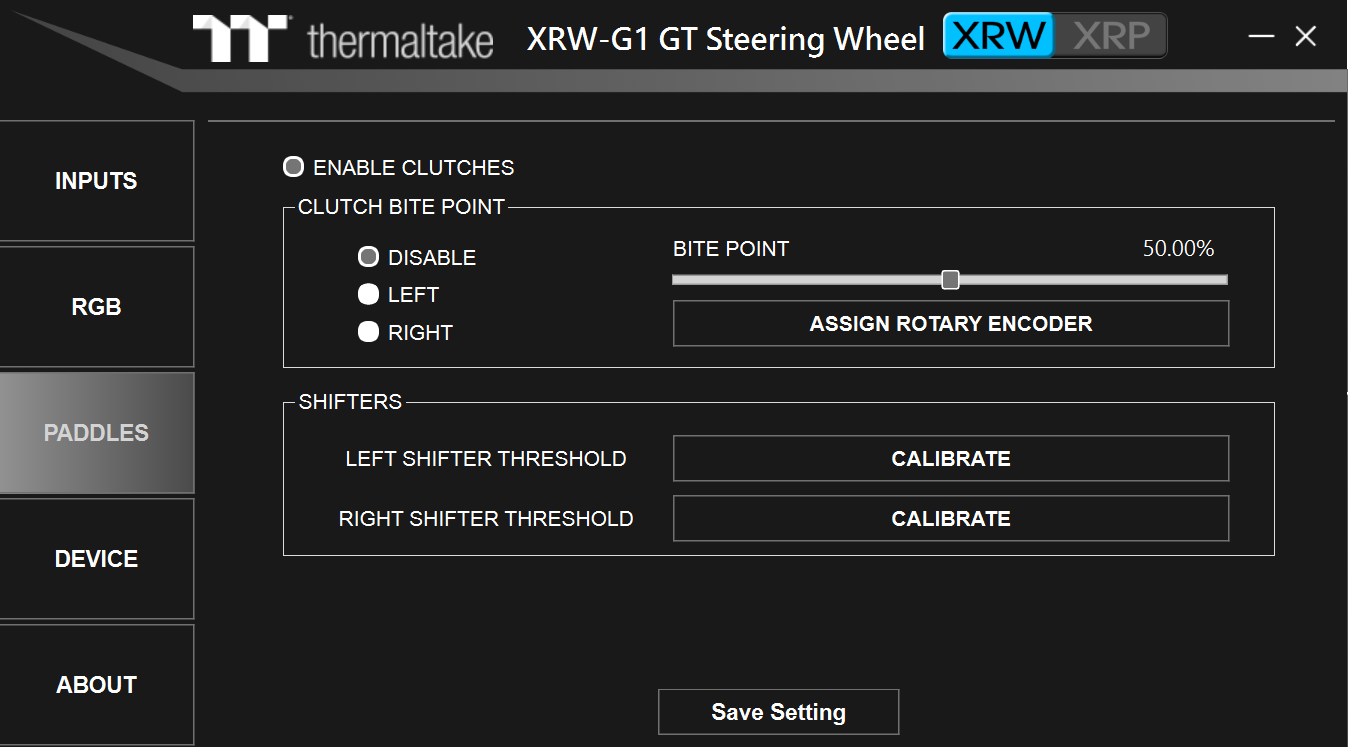Click the XRW-G1 GT Steering Wheel title

pyautogui.click(x=725, y=38)
